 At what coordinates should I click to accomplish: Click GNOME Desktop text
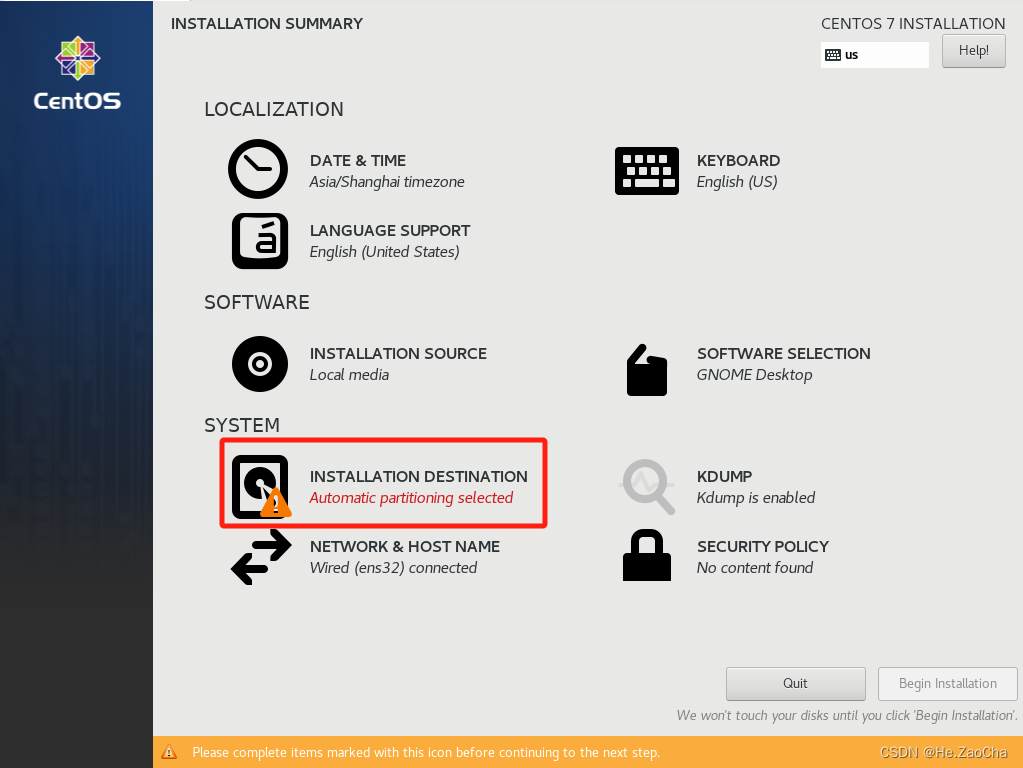(754, 375)
